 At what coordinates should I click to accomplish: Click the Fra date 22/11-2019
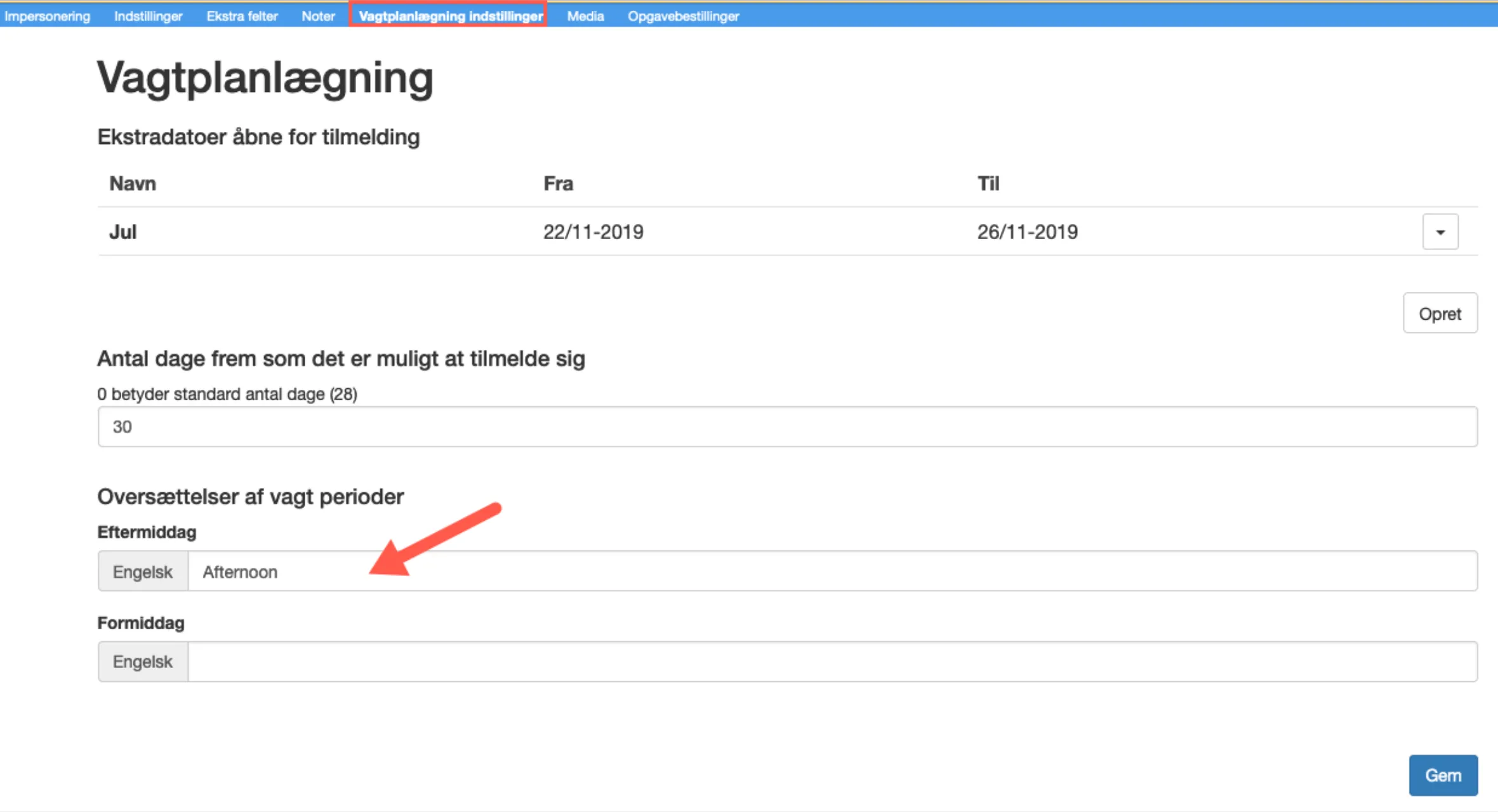point(593,232)
